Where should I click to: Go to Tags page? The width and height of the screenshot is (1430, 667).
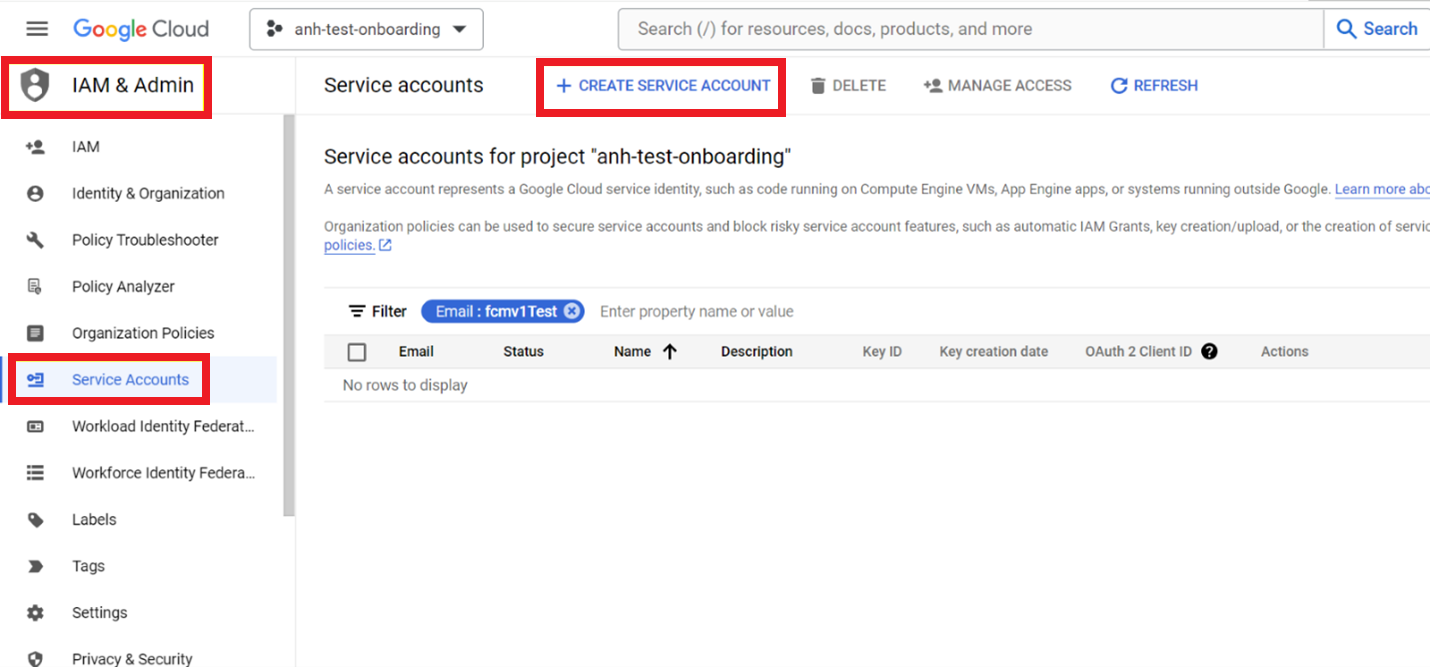point(88,566)
